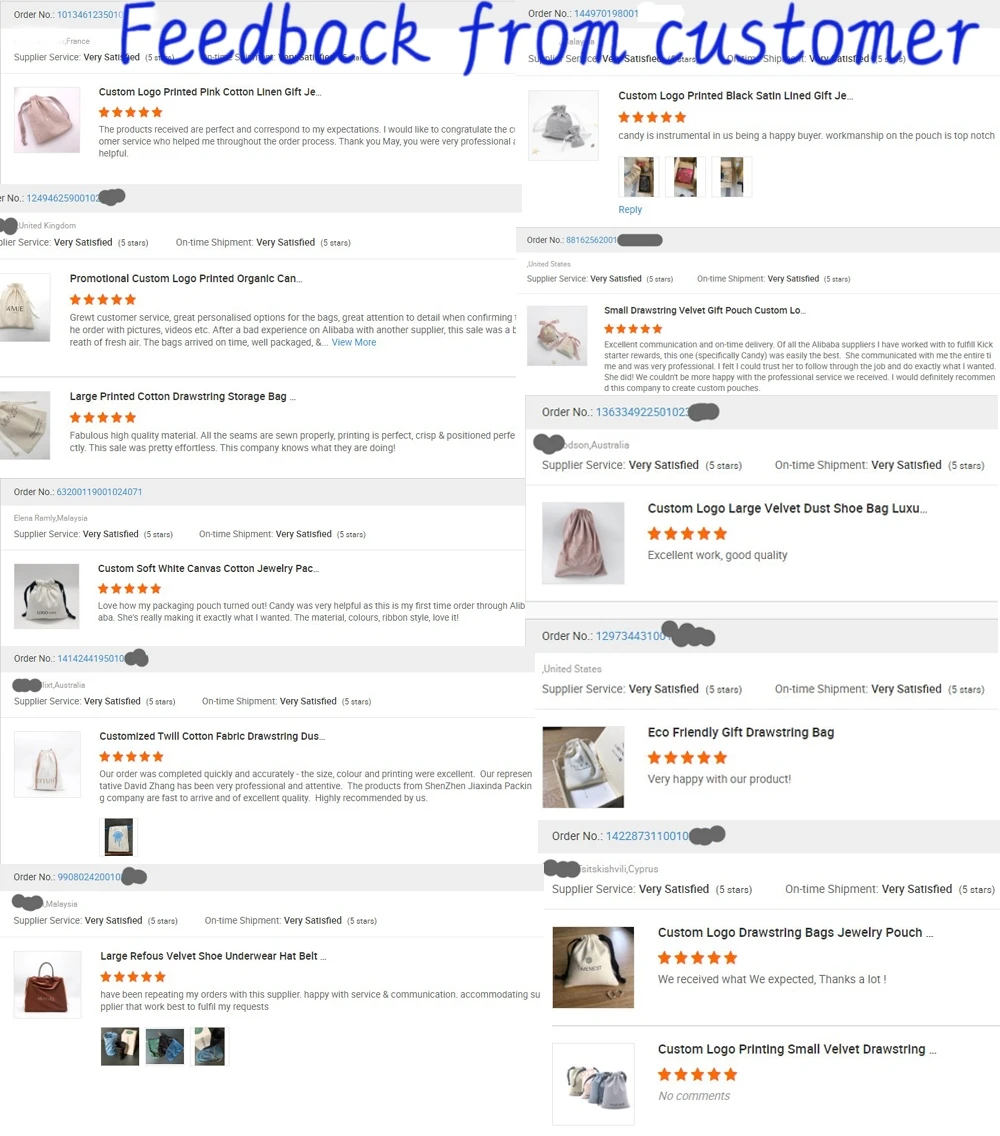This screenshot has height=1136, width=1000.
Task: View first review photo under black satin pouch
Action: [638, 177]
